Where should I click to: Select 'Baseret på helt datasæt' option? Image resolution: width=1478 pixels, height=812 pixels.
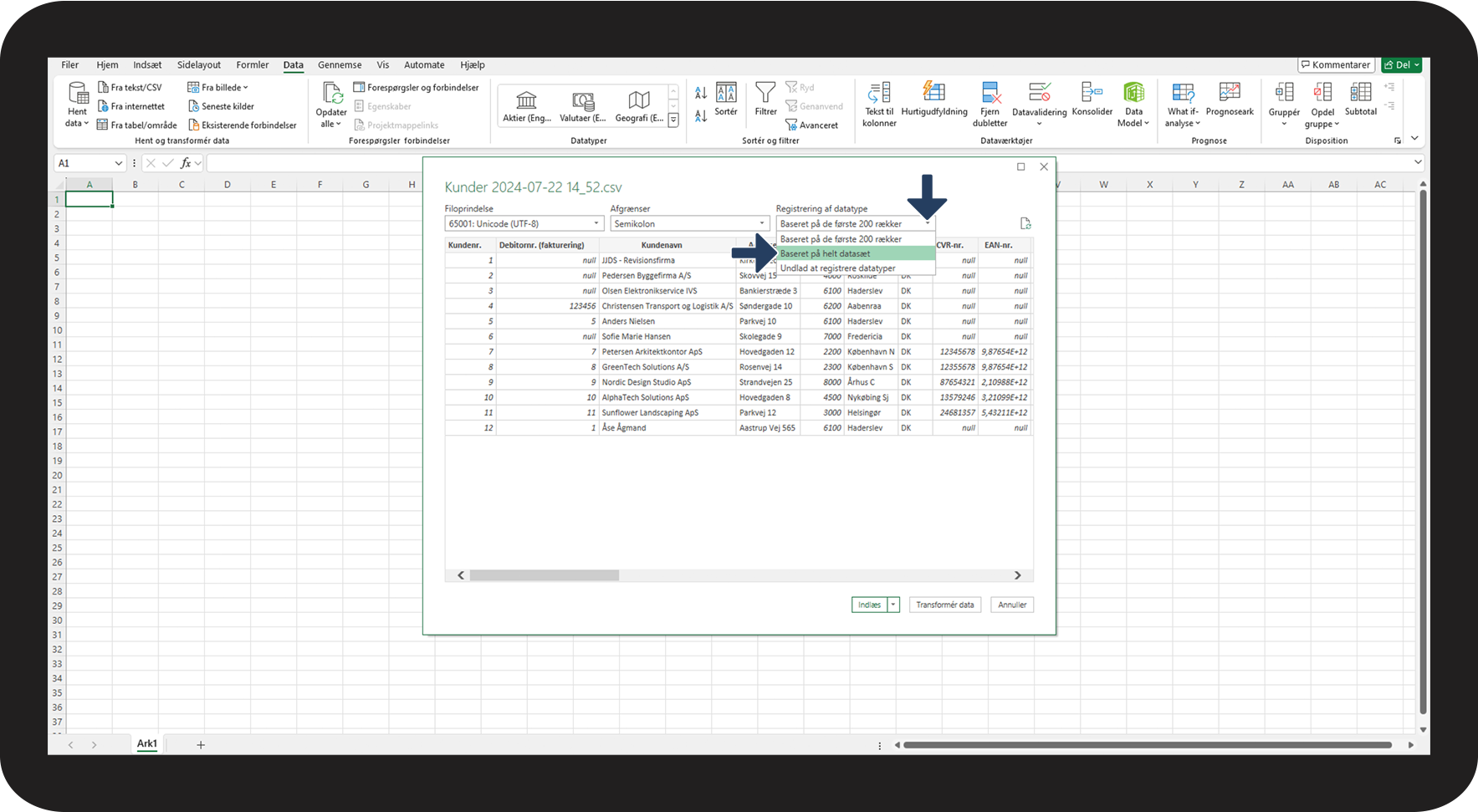pos(825,253)
